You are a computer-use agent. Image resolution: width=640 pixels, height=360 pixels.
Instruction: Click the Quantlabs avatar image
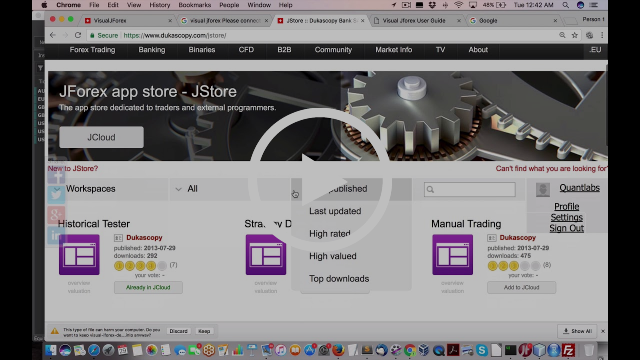point(542,189)
